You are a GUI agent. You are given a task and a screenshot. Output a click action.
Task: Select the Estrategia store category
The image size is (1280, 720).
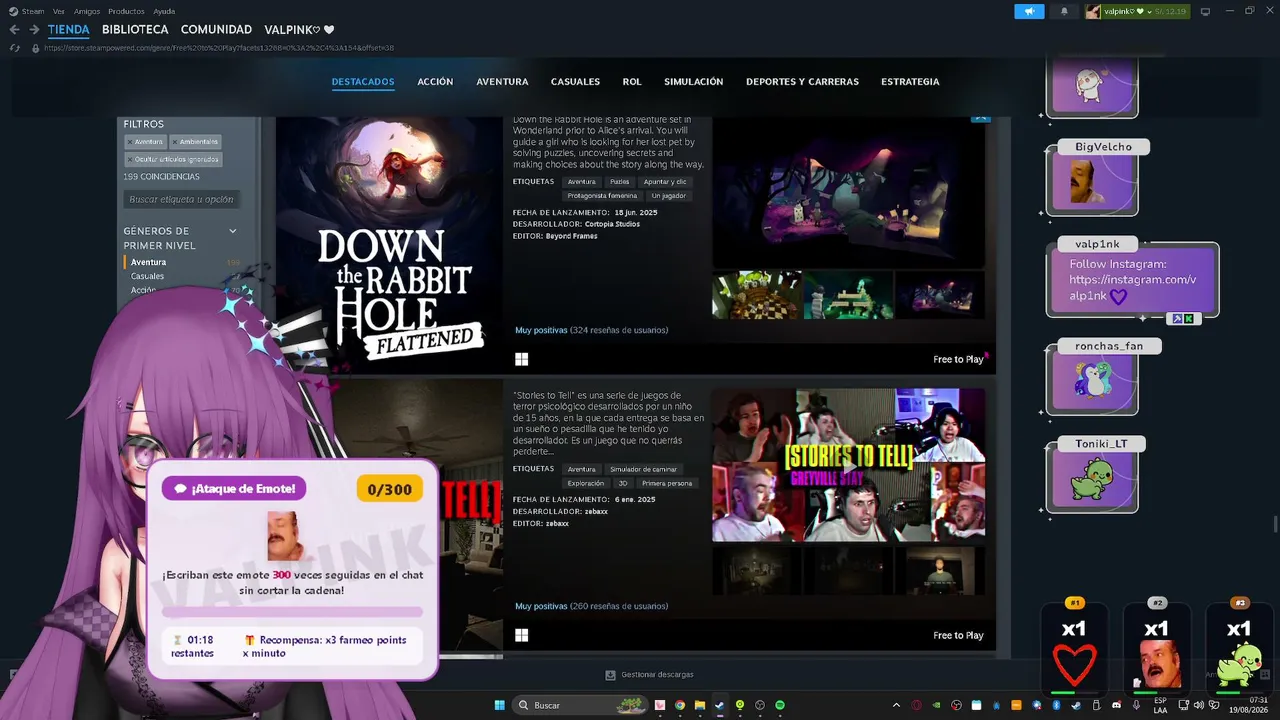point(910,82)
